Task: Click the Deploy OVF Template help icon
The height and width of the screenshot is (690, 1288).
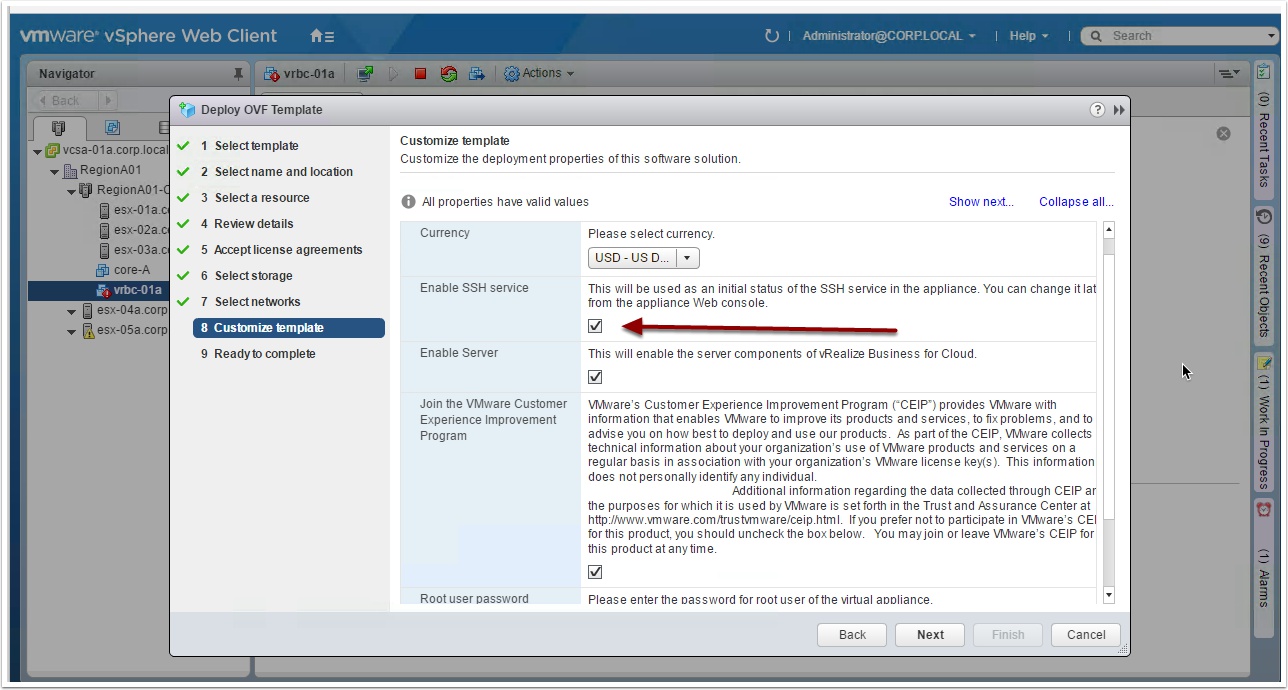Action: tap(1097, 110)
